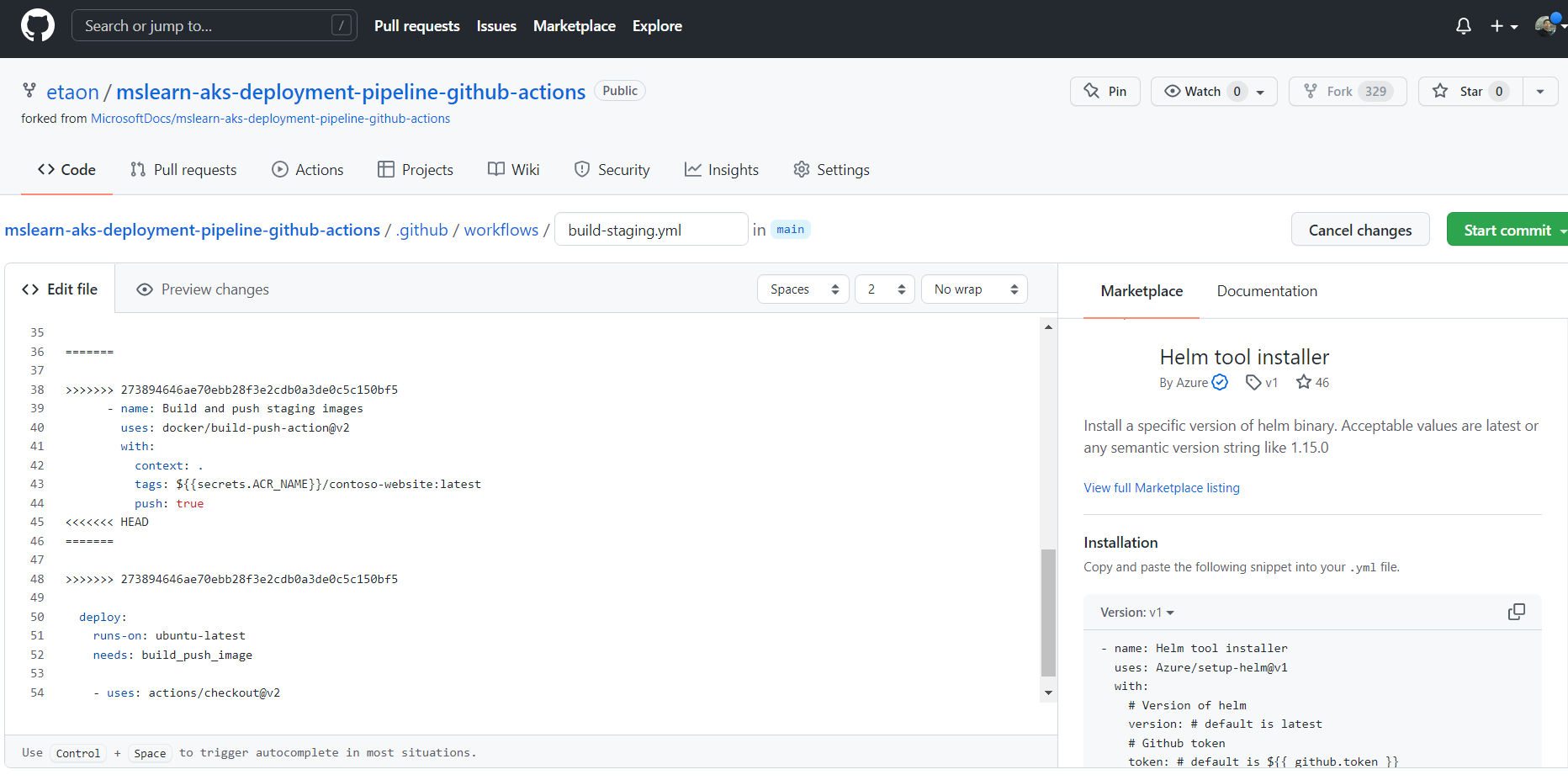
Task: Open the indent size 2 dropdown
Action: click(885, 289)
